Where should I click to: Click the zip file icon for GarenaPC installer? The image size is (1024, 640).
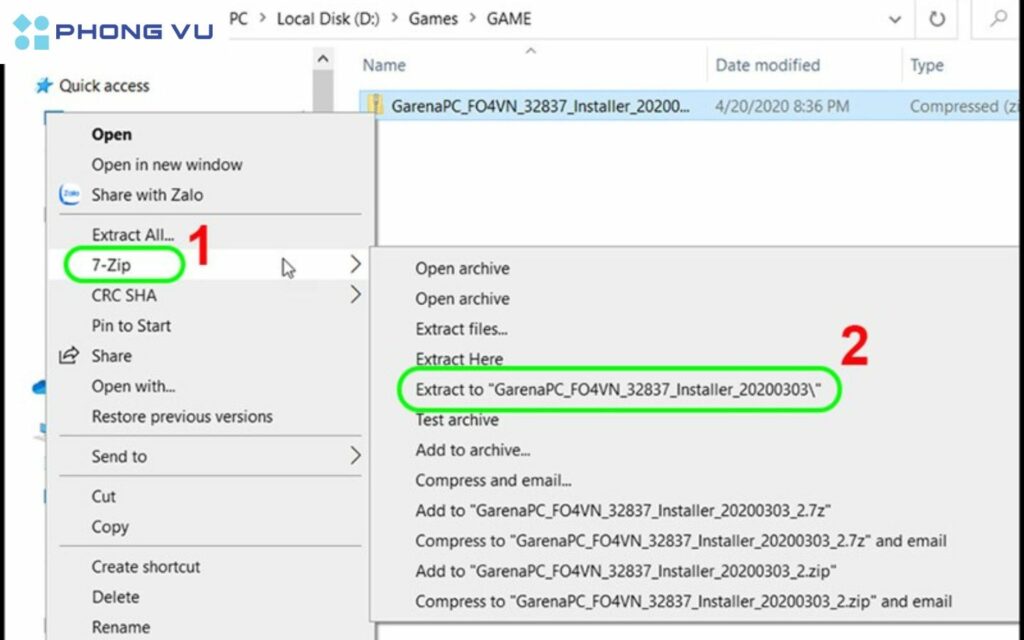coord(376,106)
